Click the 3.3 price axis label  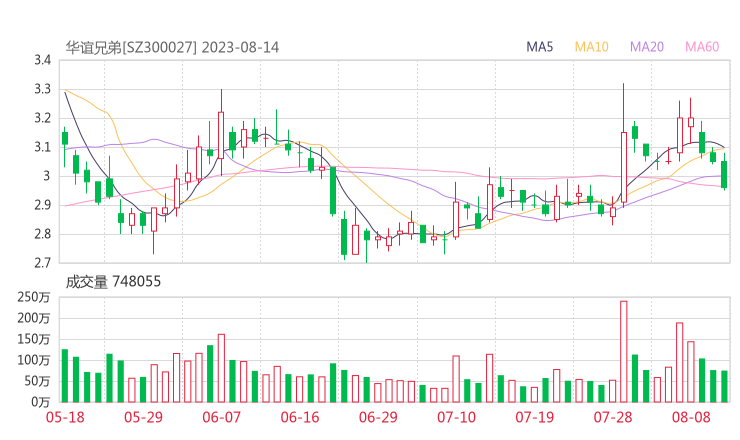[x=42, y=89]
